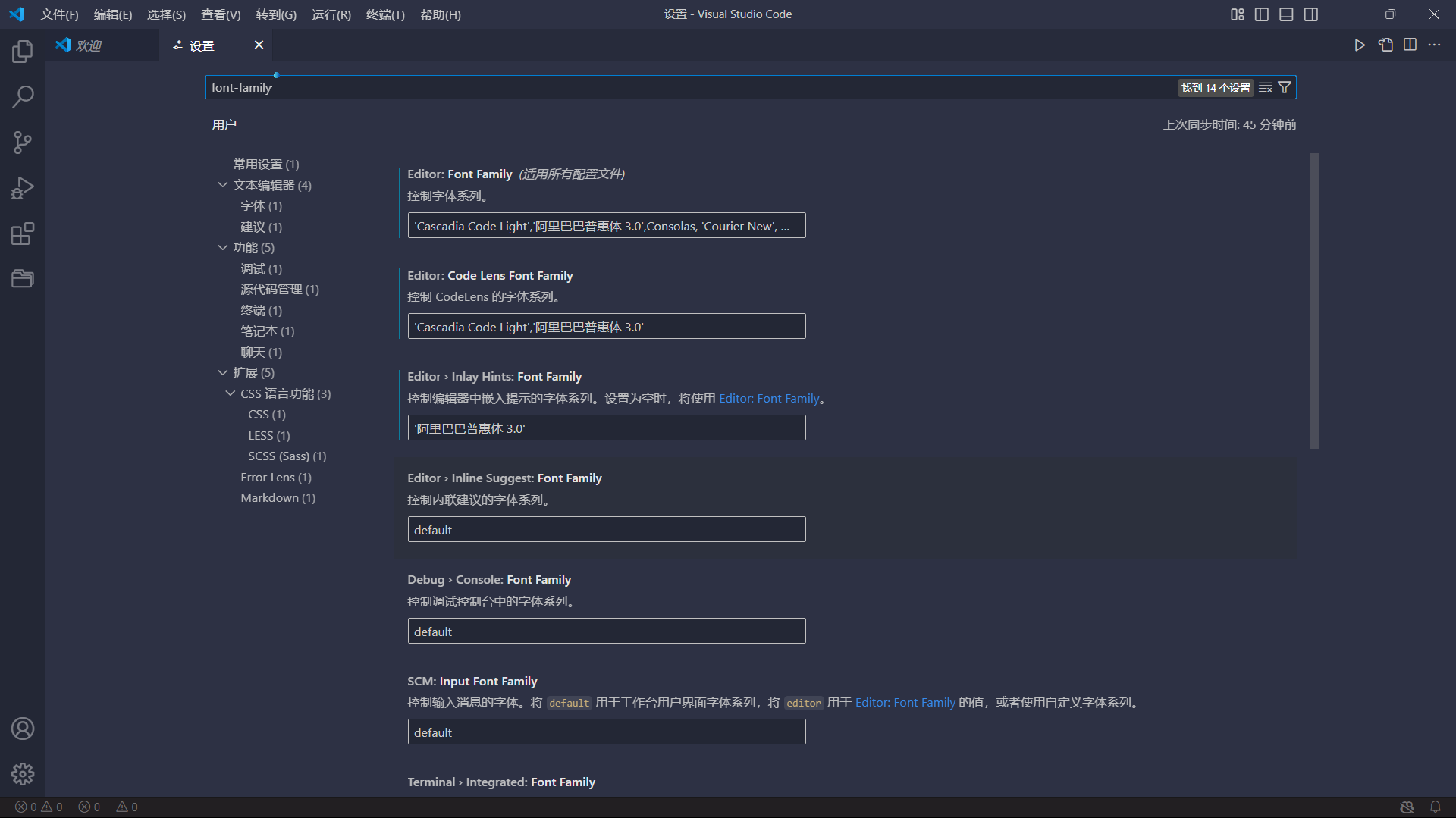This screenshot has height=818, width=1456.
Task: Switch to the 欢迎 tab
Action: 102,45
